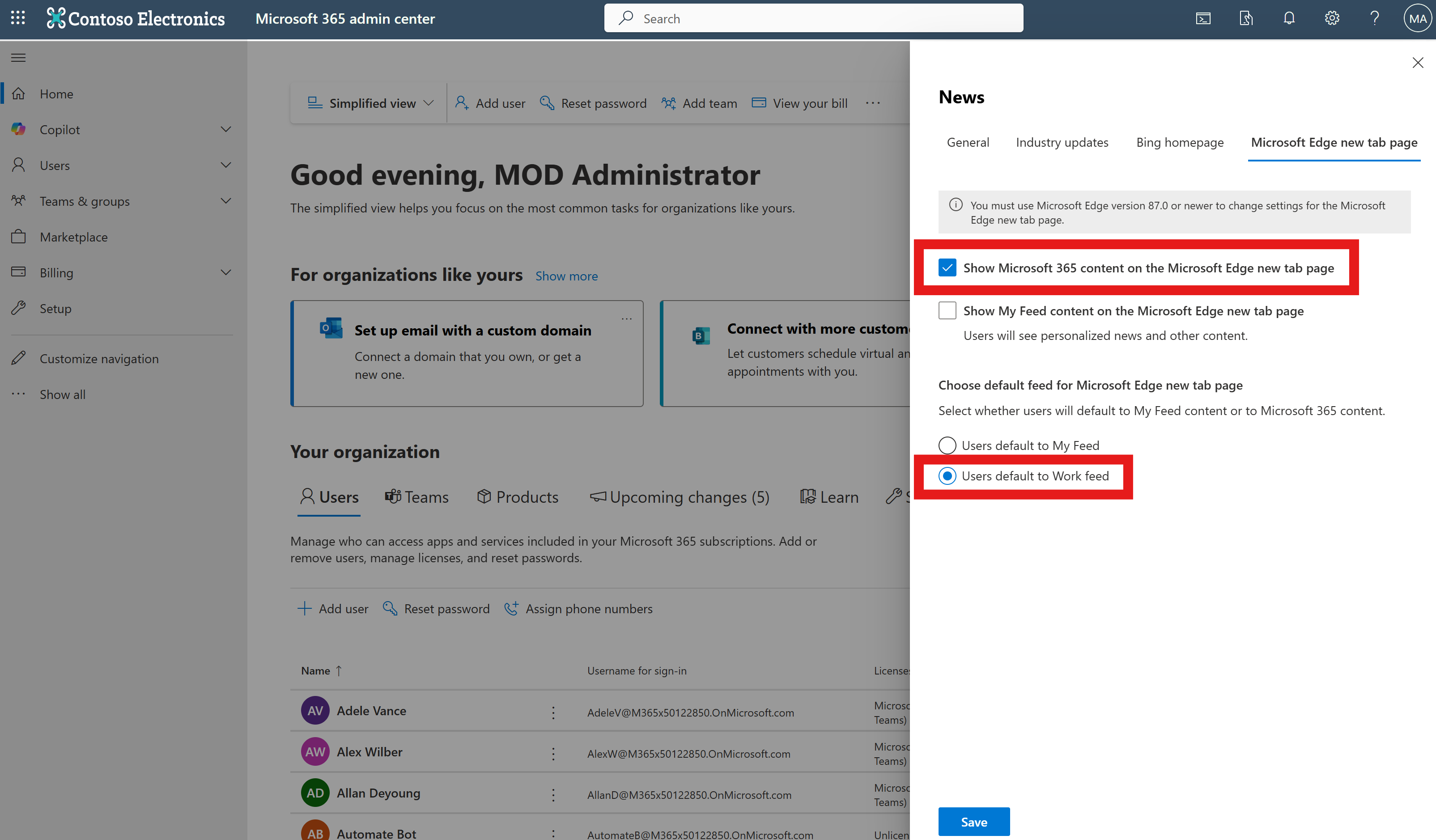
Task: Click the notifications bell icon
Action: click(1289, 17)
